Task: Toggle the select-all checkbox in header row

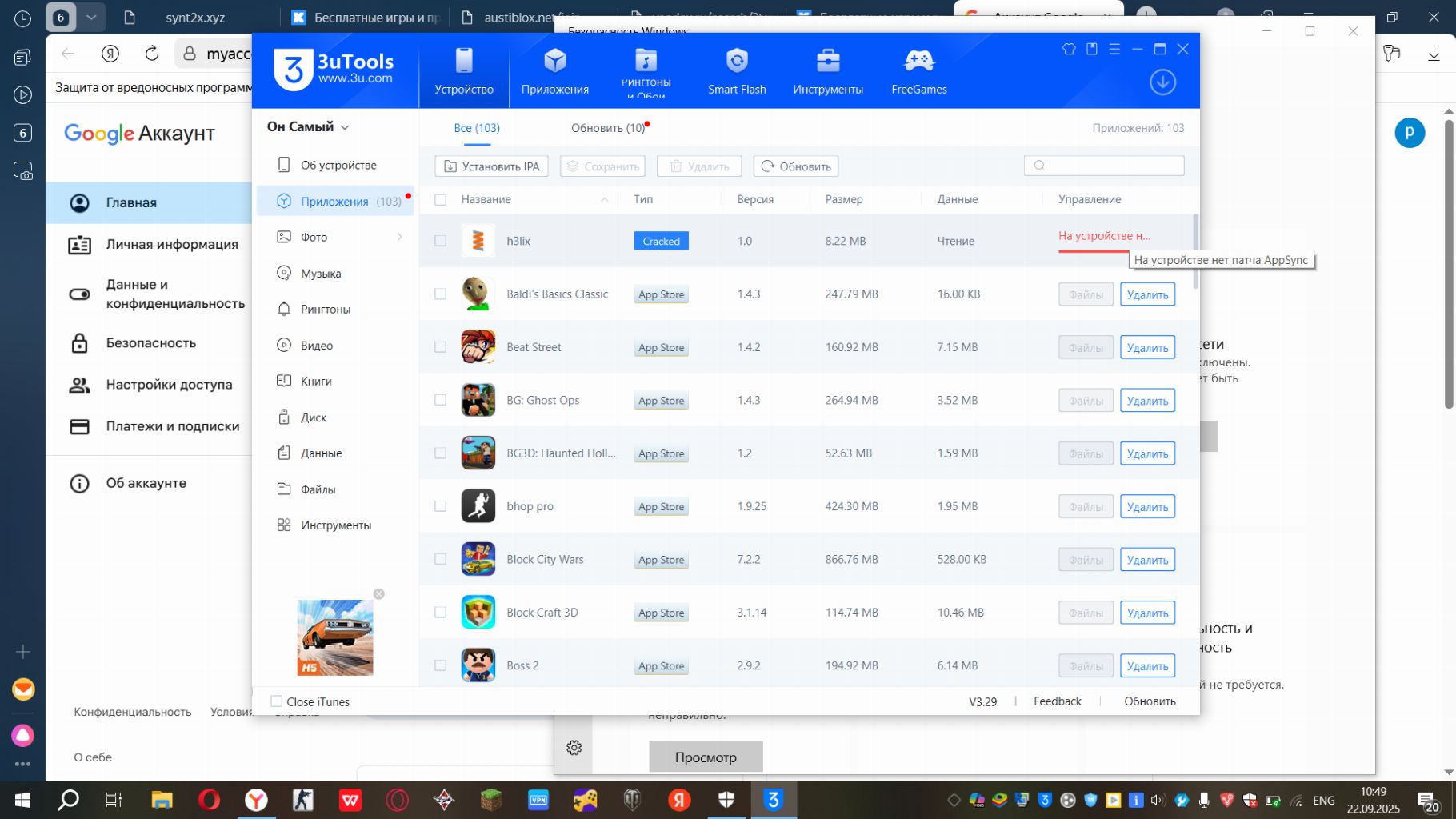Action: [x=440, y=199]
